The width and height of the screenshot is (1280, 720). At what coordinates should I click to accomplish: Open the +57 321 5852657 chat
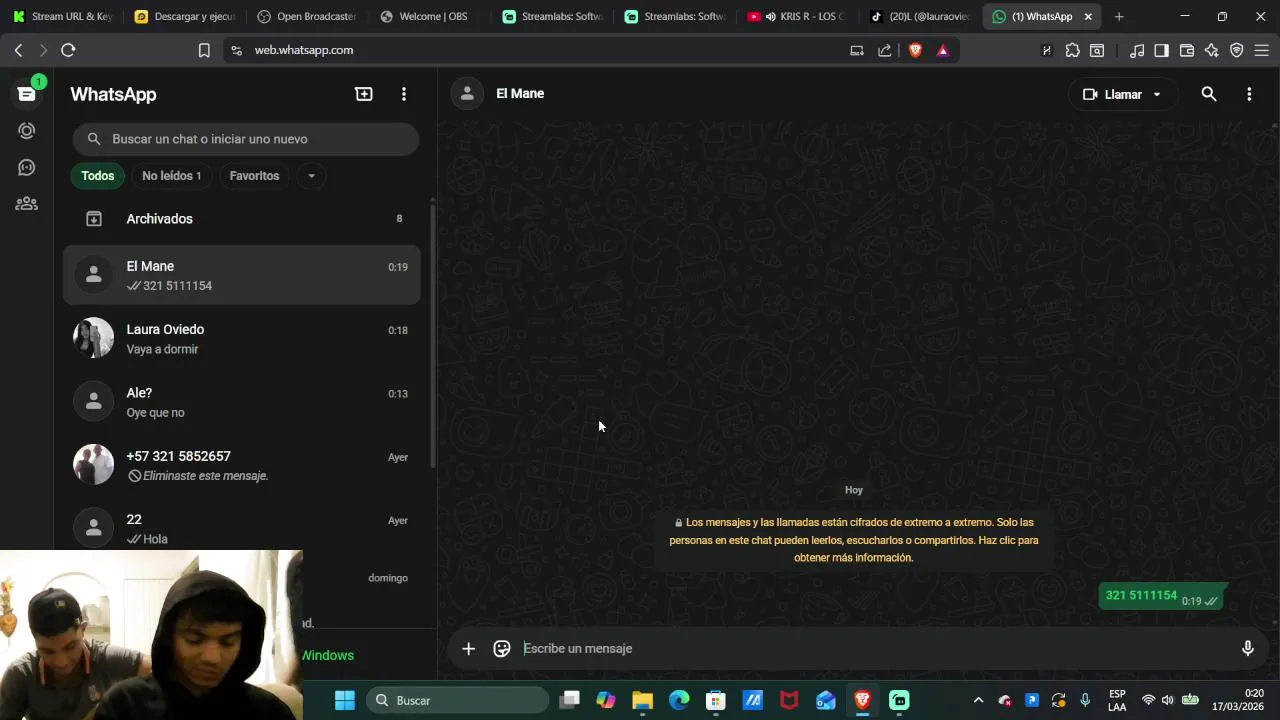coord(242,465)
